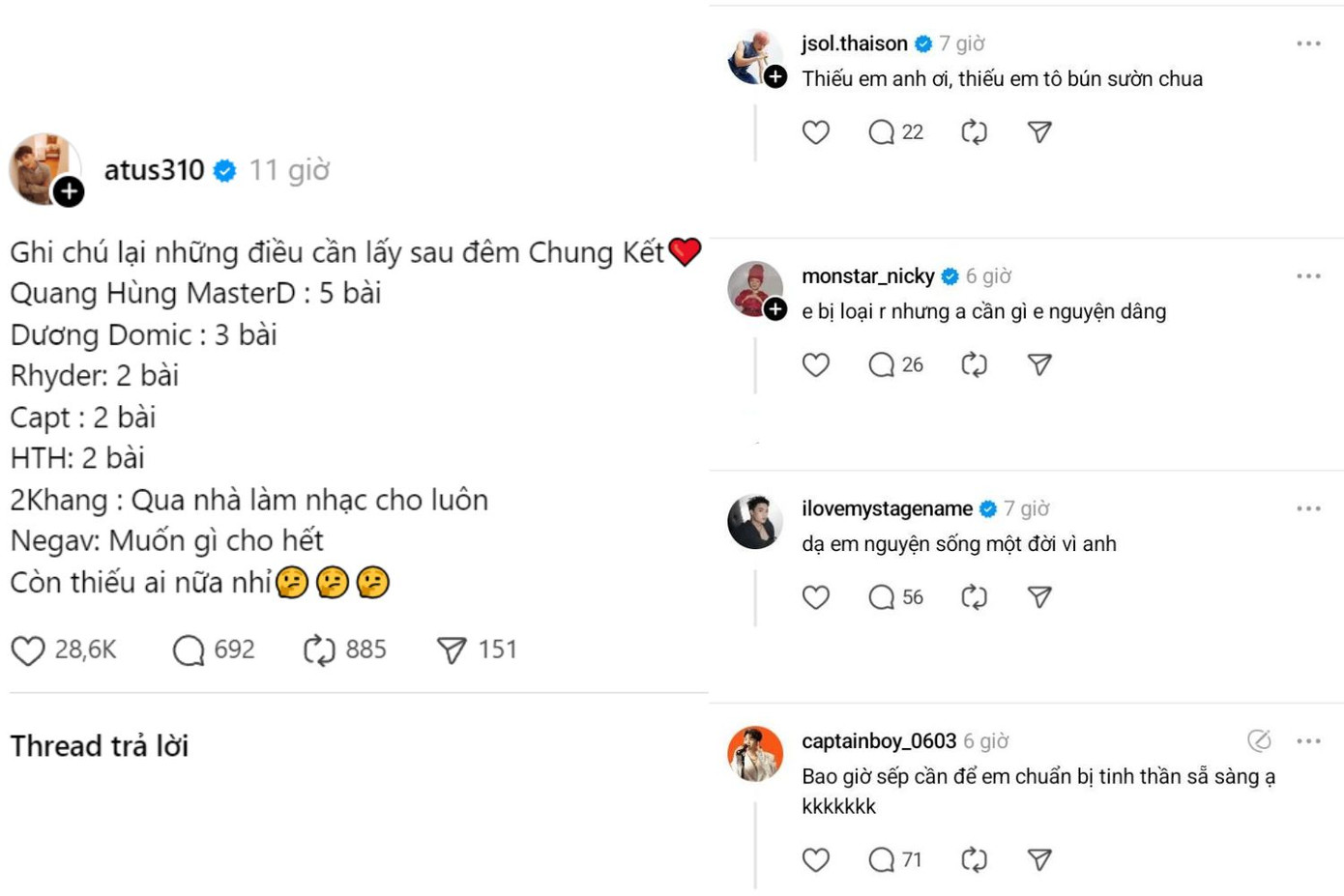Repost monstar_nicky's comment
This screenshot has width=1344, height=896.
974,364
